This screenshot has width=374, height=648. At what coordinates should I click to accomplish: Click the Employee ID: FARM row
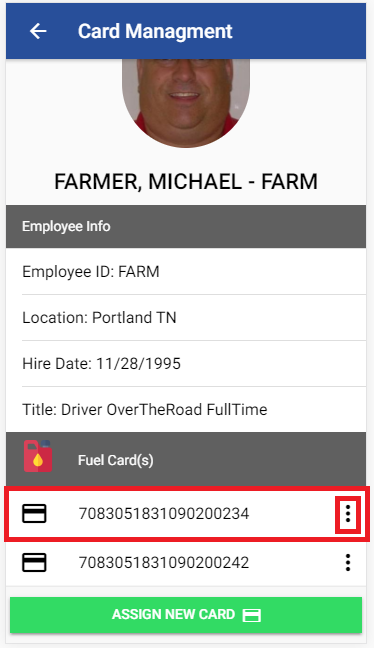[186, 272]
